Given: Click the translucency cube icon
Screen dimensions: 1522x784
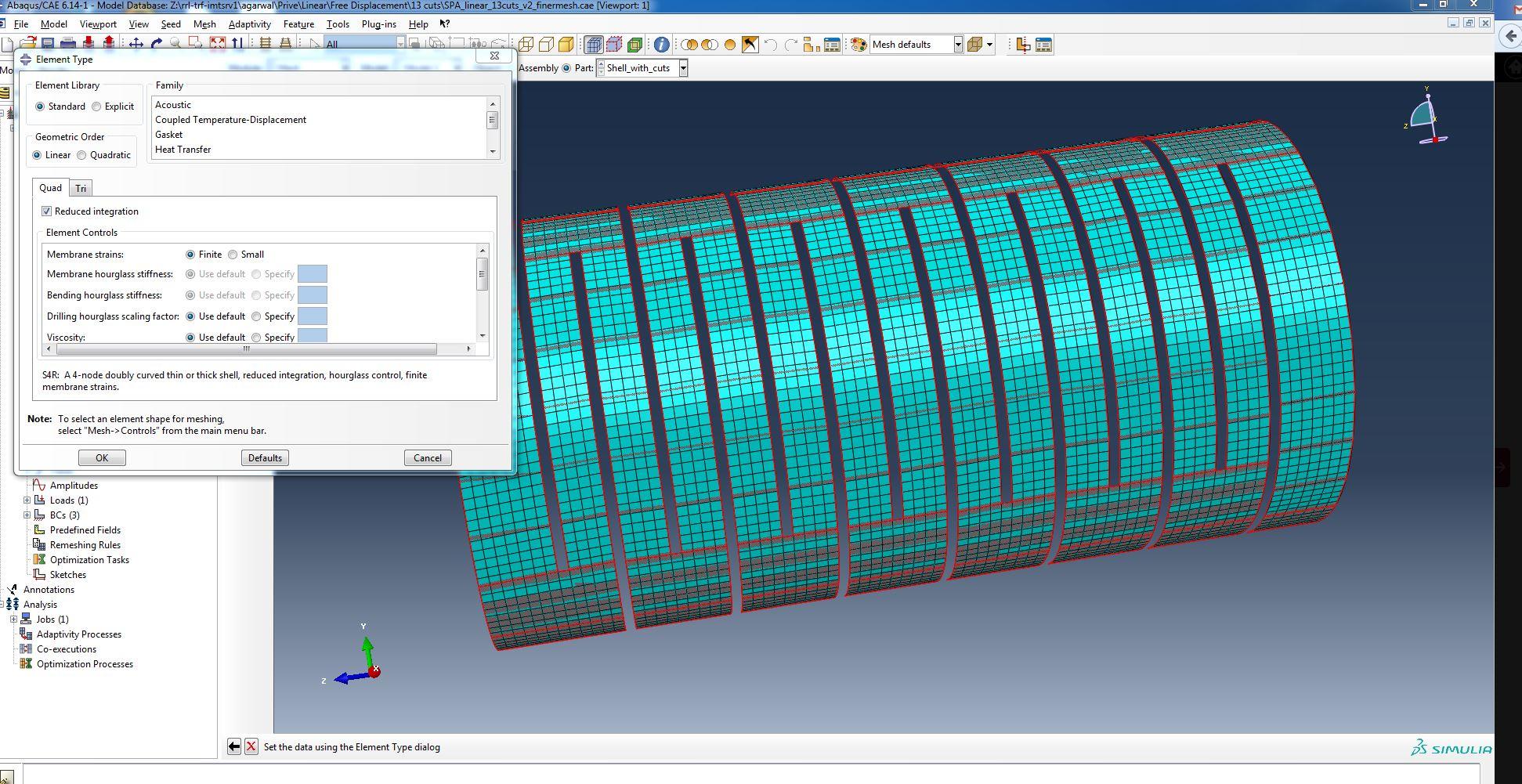Looking at the screenshot, I should (x=974, y=45).
